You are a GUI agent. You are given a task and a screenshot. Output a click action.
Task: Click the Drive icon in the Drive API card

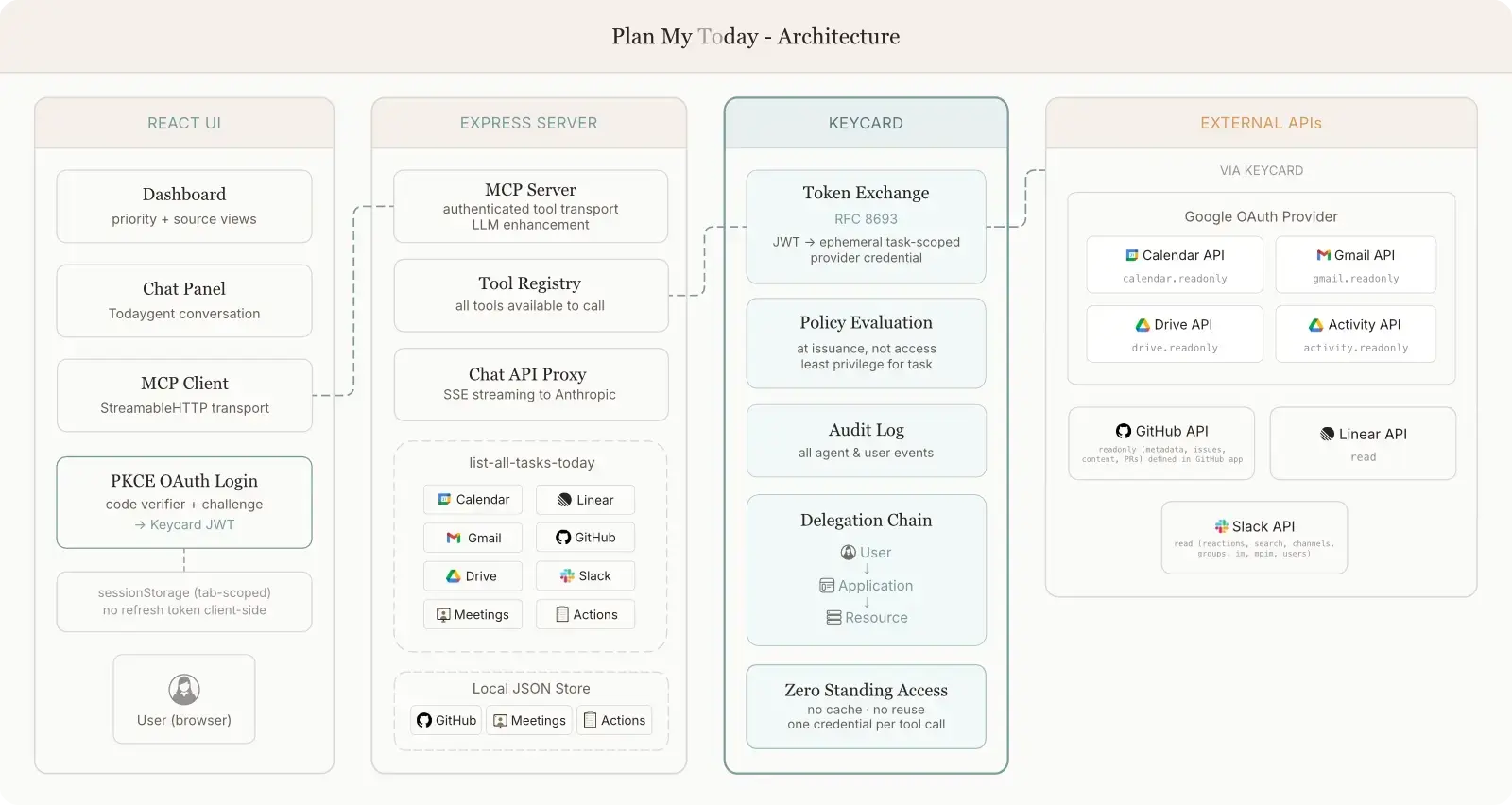tap(1143, 324)
